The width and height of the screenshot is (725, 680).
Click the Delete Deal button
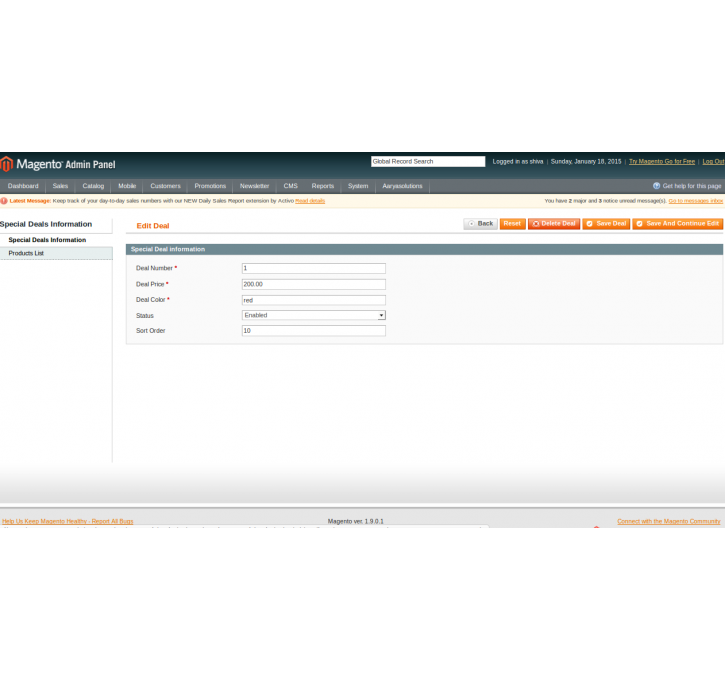[x=554, y=224]
